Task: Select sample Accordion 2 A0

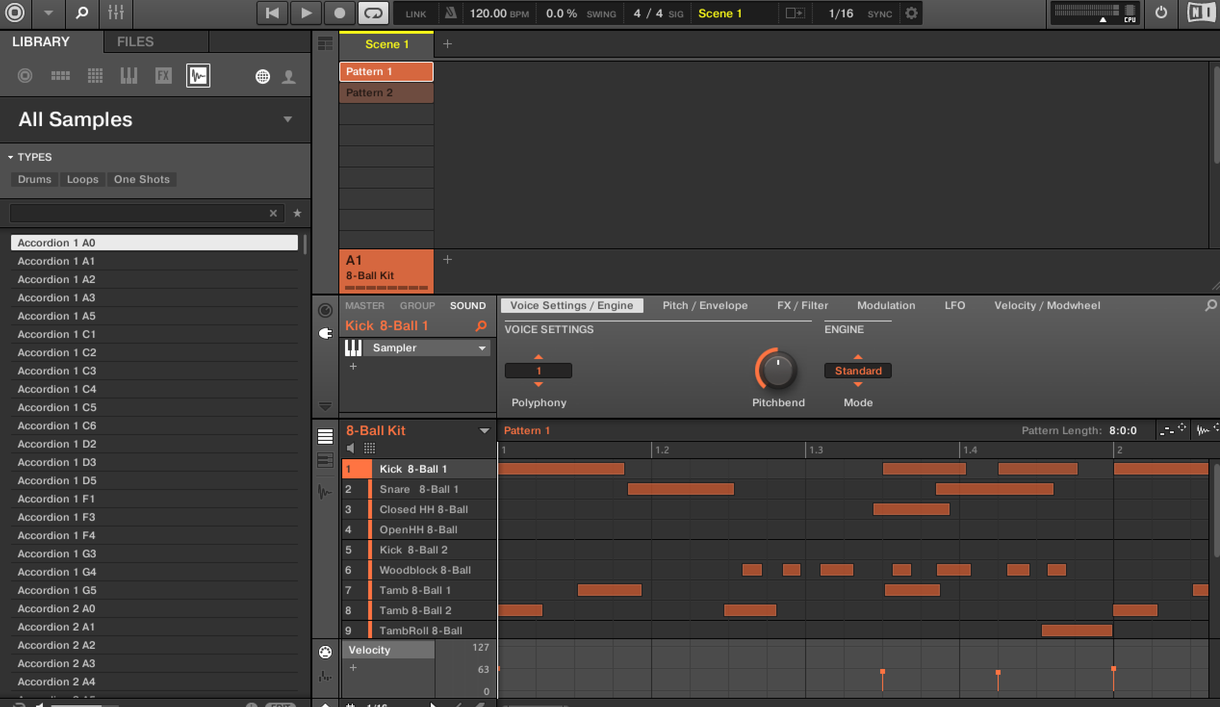Action: coord(154,609)
